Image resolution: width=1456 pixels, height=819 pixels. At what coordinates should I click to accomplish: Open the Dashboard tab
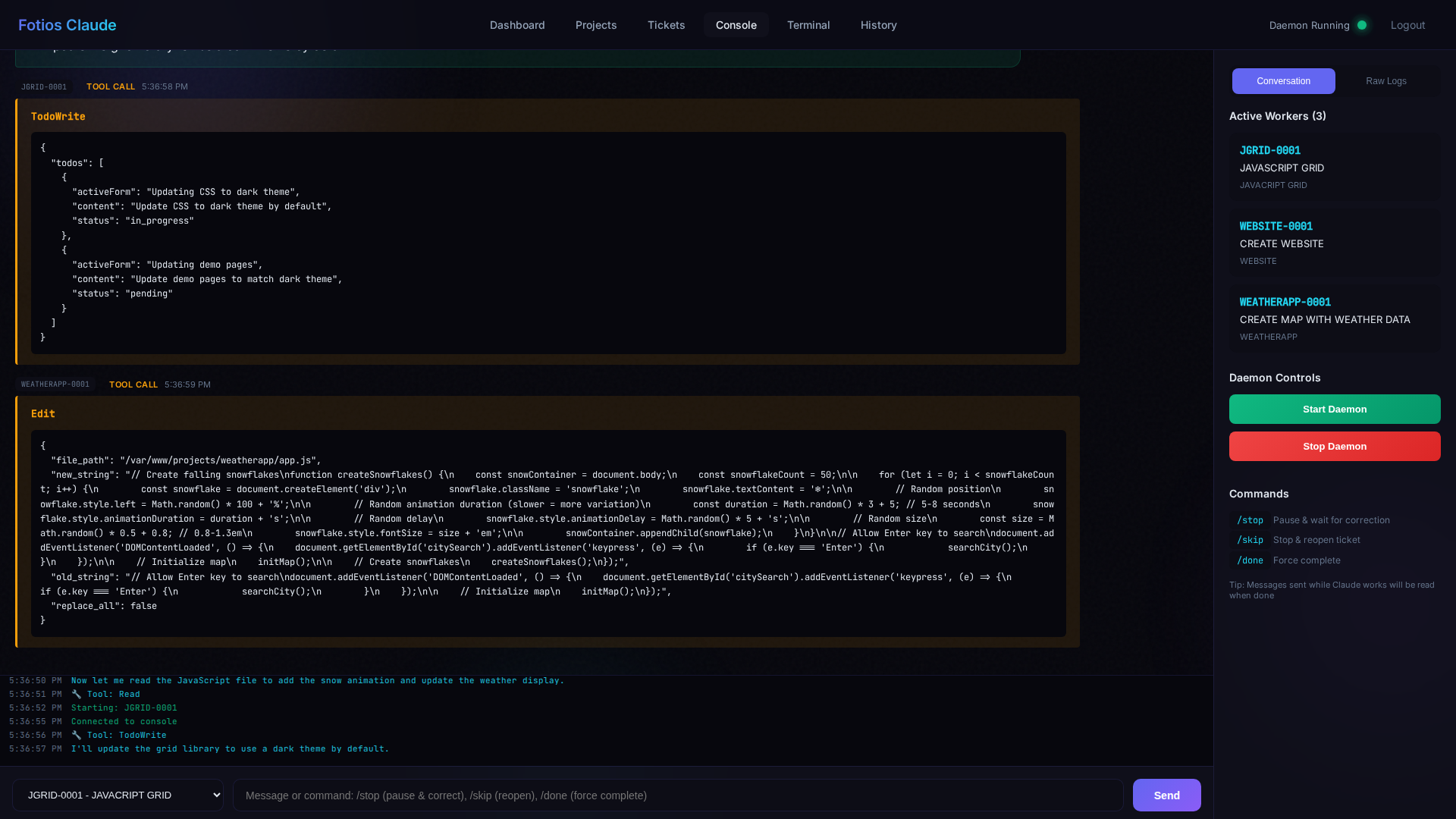pyautogui.click(x=517, y=25)
